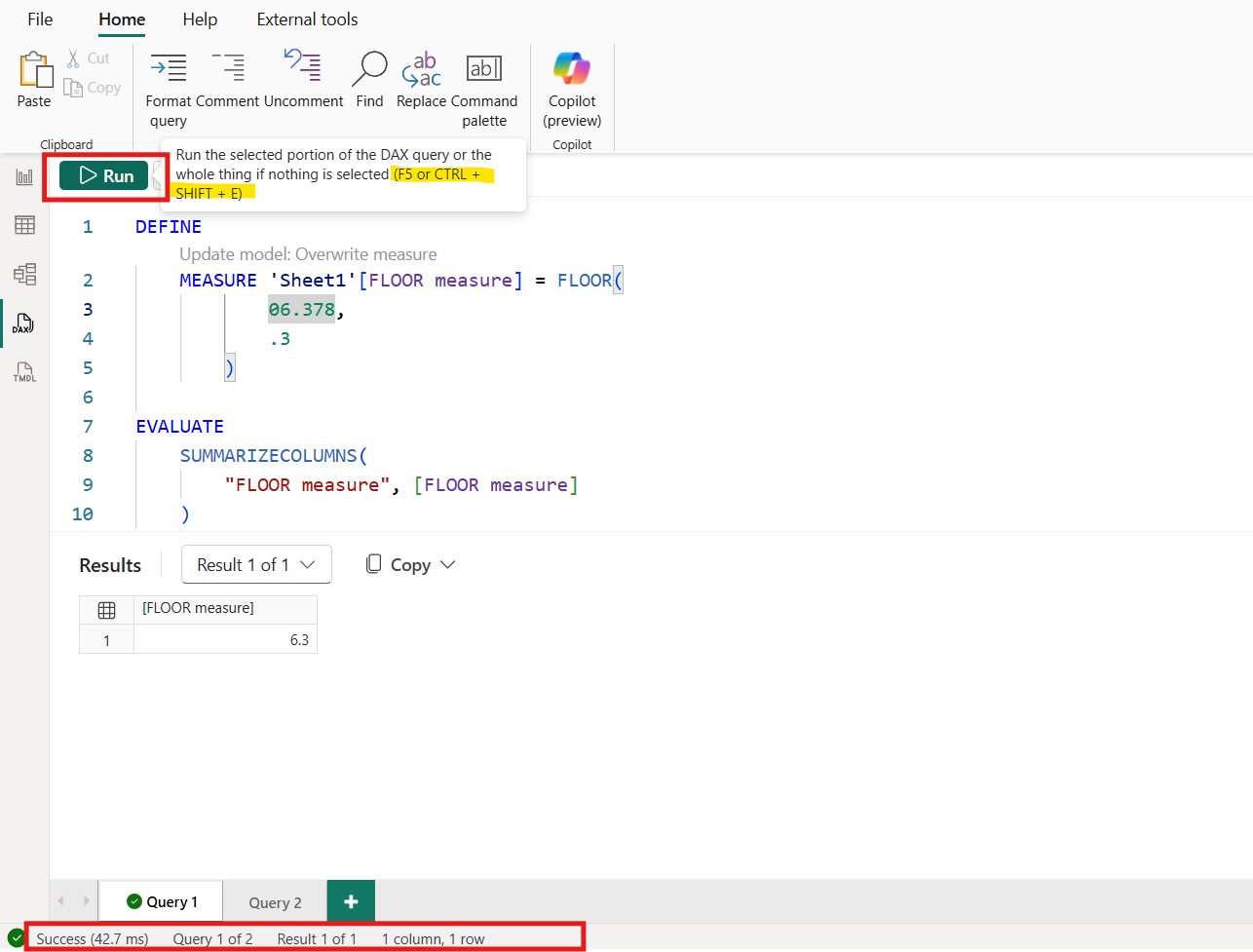1253x952 pixels.
Task: Open TMDL view from sidebar
Action: (24, 371)
